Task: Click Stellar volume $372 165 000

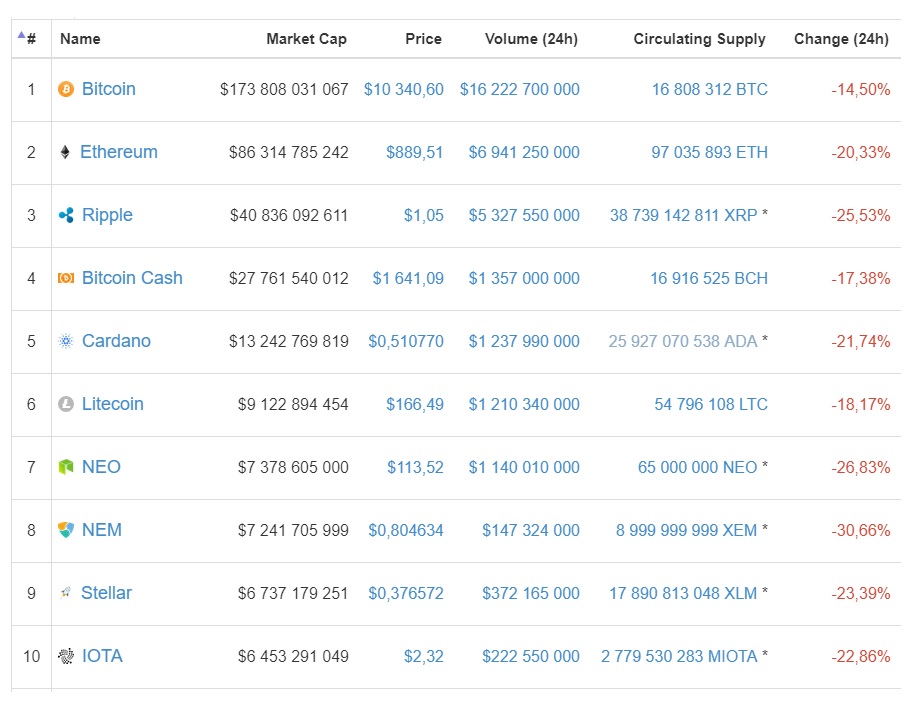Action: (x=531, y=593)
